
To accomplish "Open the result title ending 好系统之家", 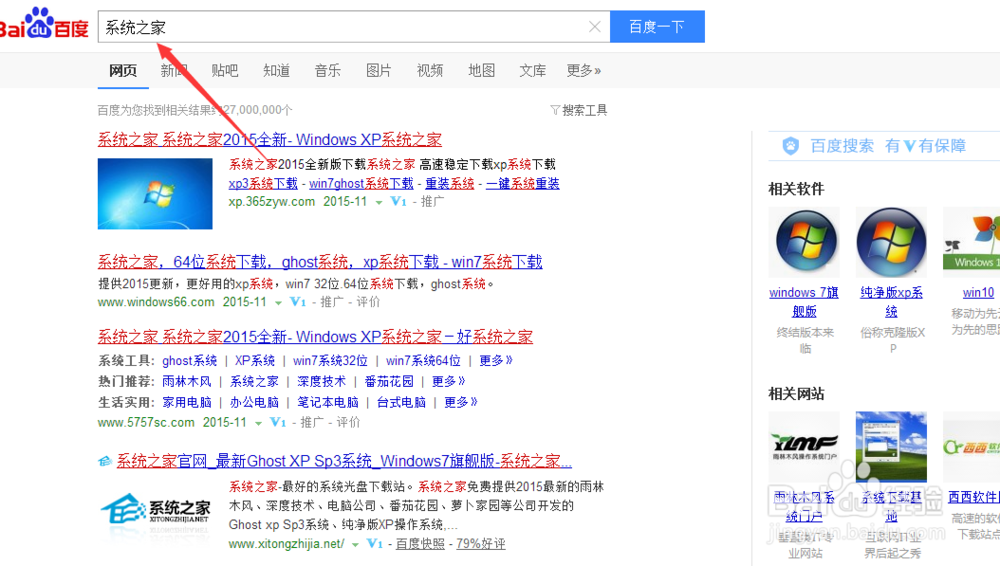I will (315, 336).
